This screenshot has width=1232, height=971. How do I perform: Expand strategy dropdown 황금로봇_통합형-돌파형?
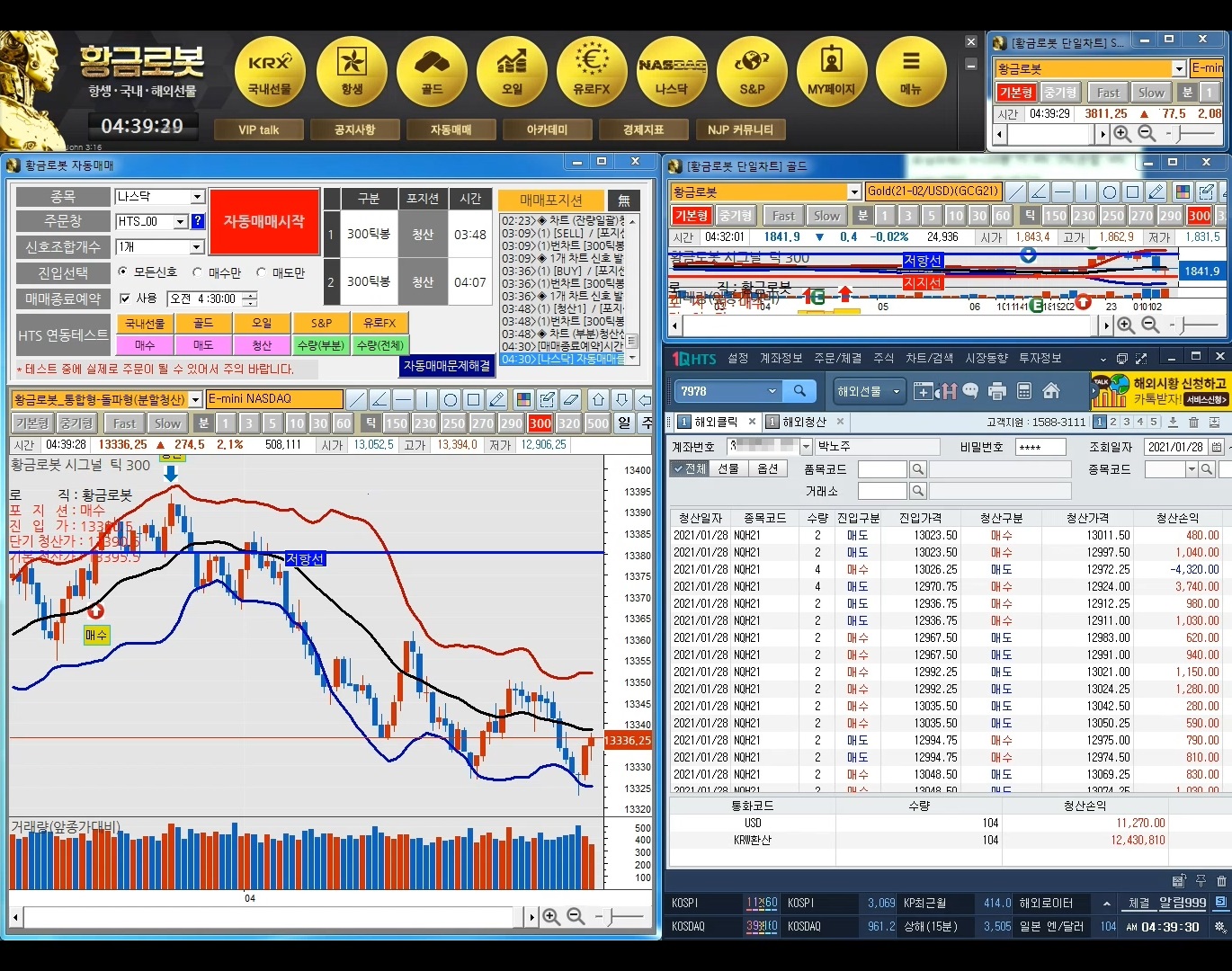click(196, 399)
